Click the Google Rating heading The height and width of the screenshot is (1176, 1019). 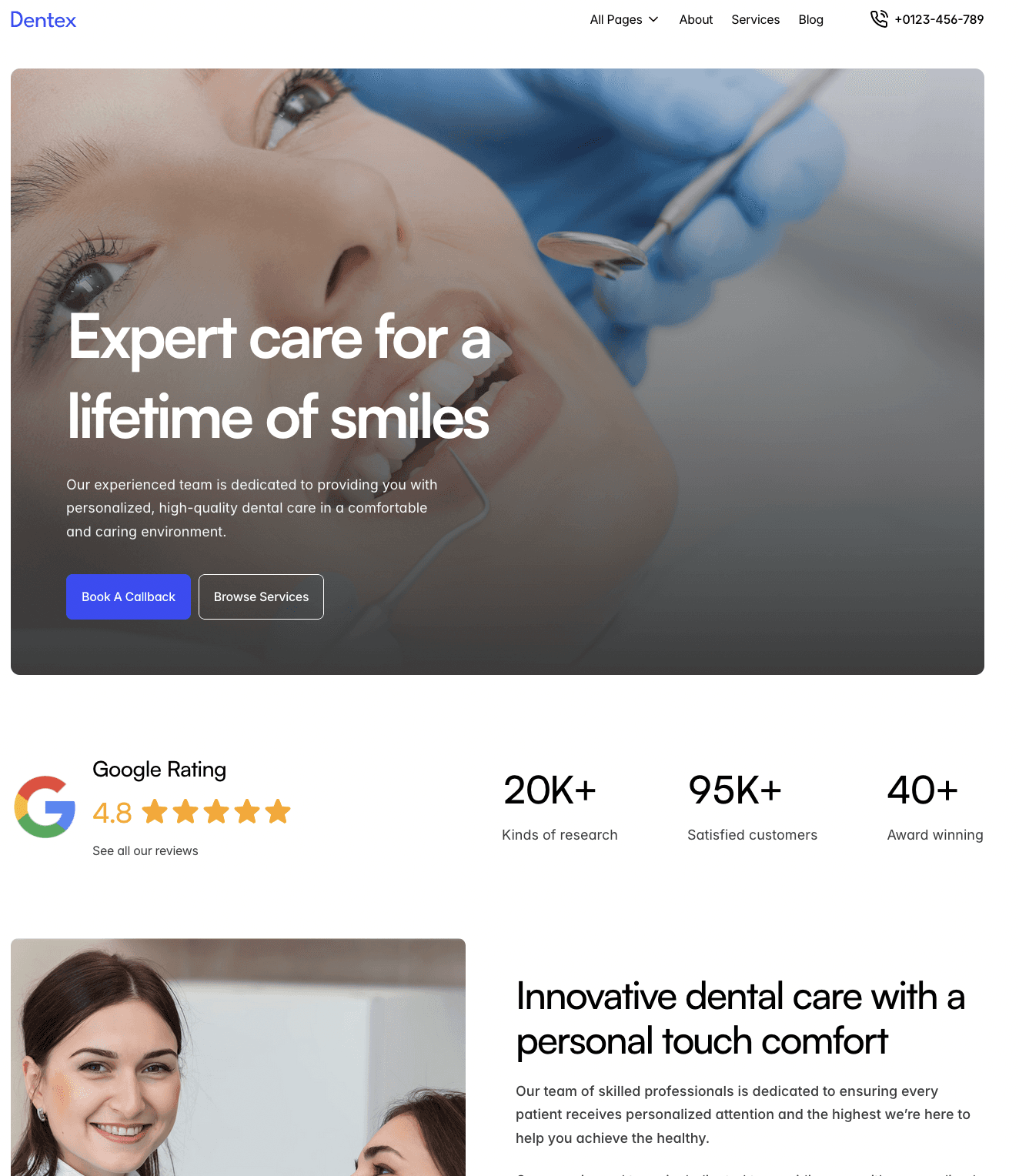point(159,770)
